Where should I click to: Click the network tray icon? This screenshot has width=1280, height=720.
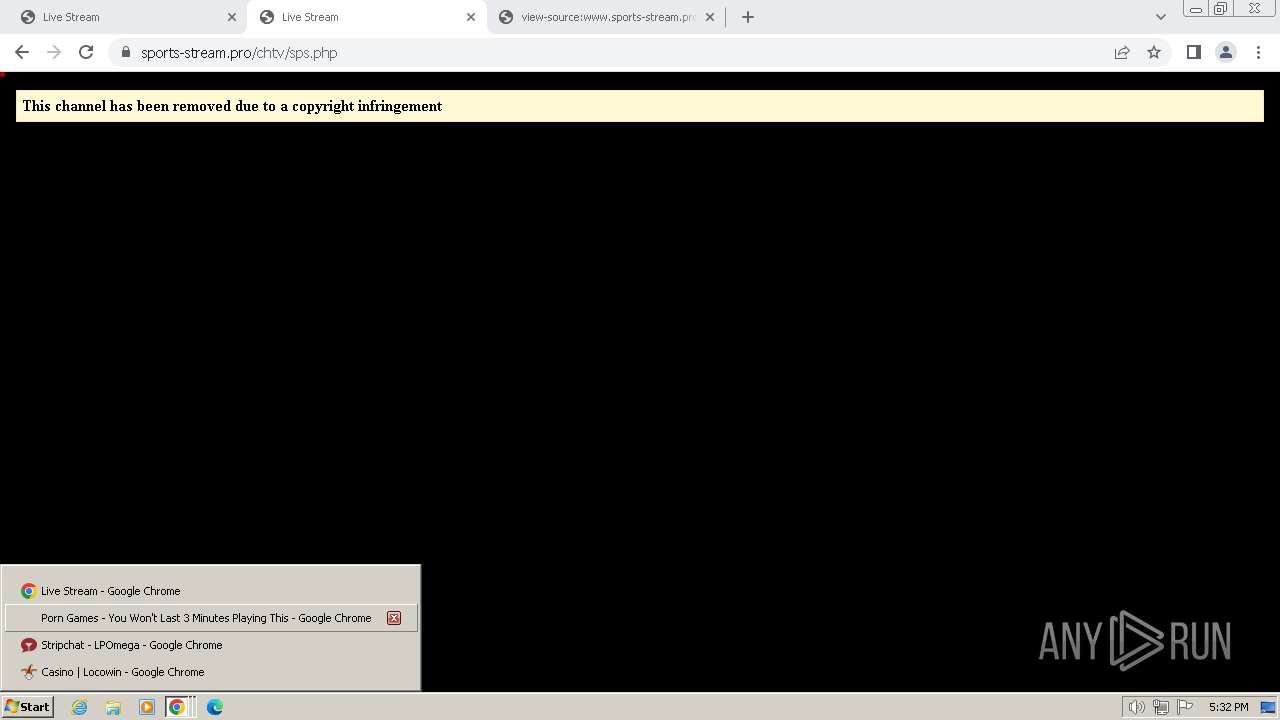pyautogui.click(x=1161, y=707)
